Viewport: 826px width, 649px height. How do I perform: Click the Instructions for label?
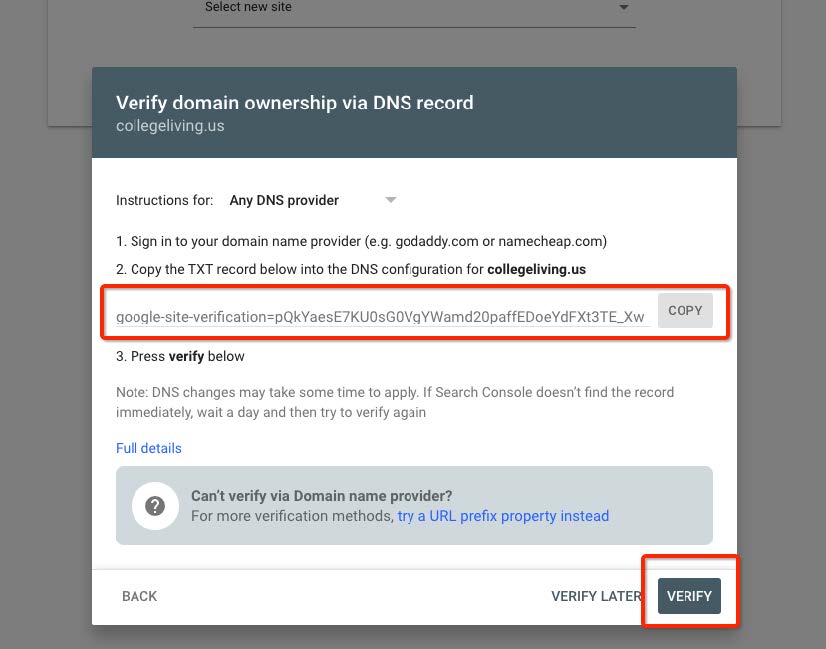(164, 200)
